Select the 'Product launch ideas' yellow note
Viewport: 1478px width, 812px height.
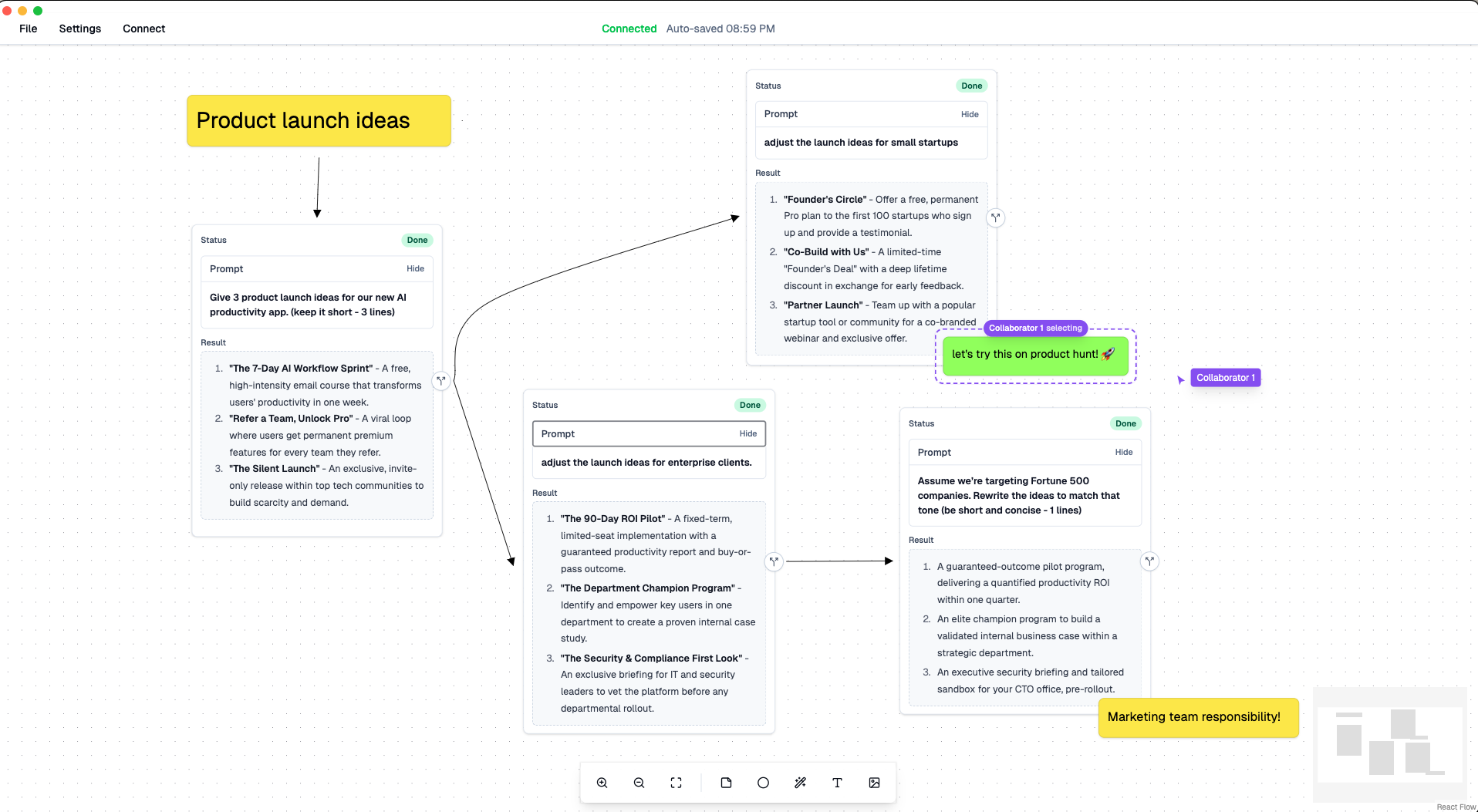pos(319,120)
